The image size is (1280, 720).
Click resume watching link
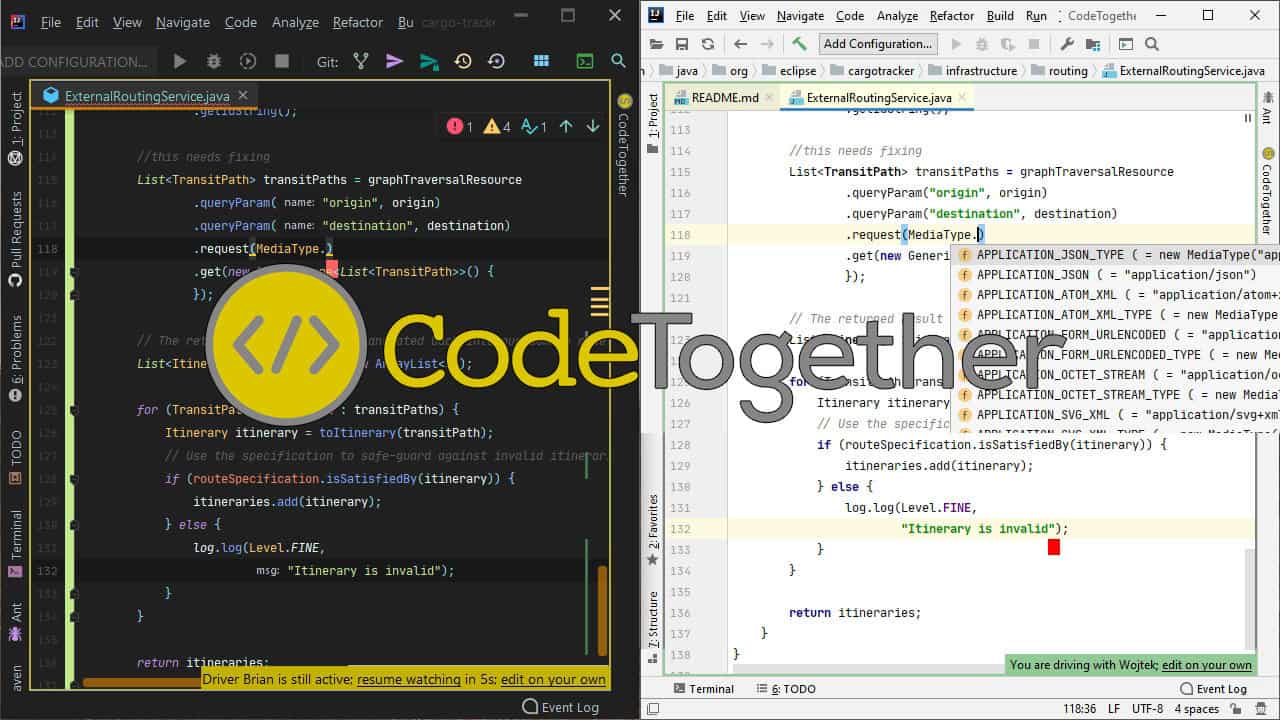click(409, 679)
